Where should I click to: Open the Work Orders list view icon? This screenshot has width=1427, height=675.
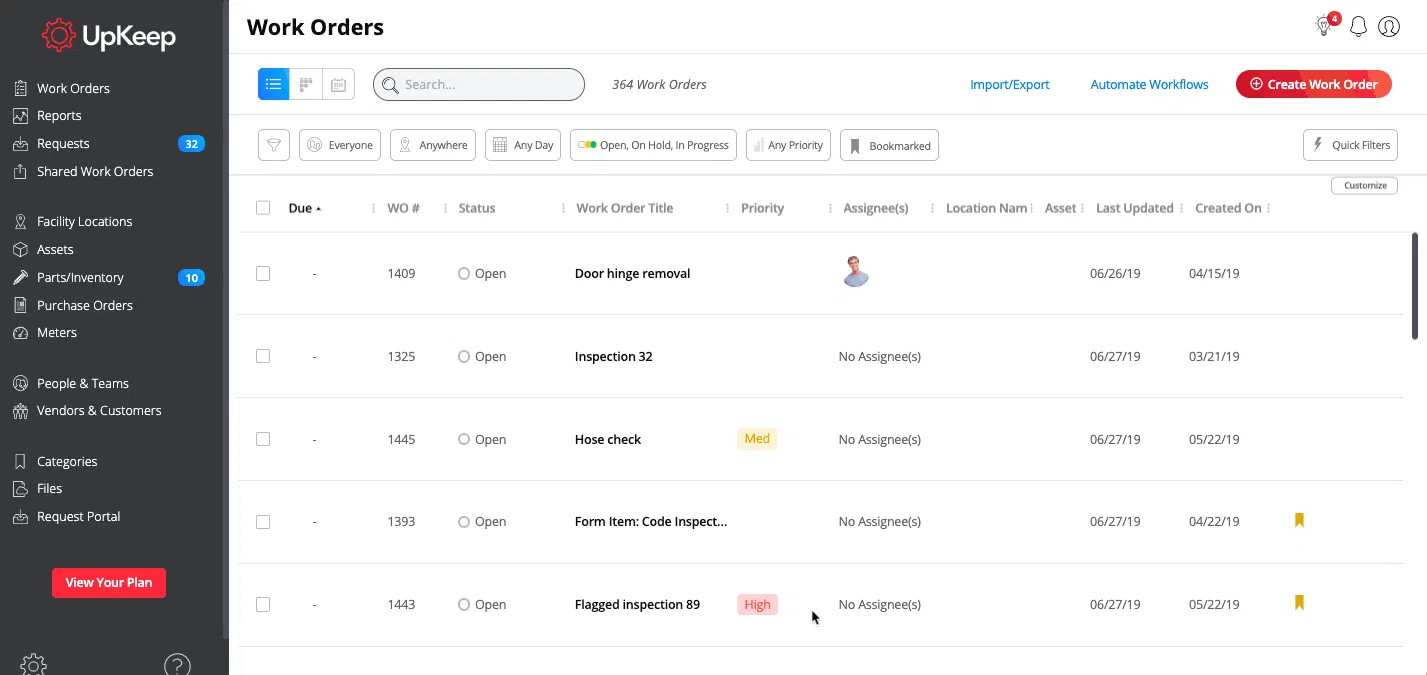click(273, 84)
